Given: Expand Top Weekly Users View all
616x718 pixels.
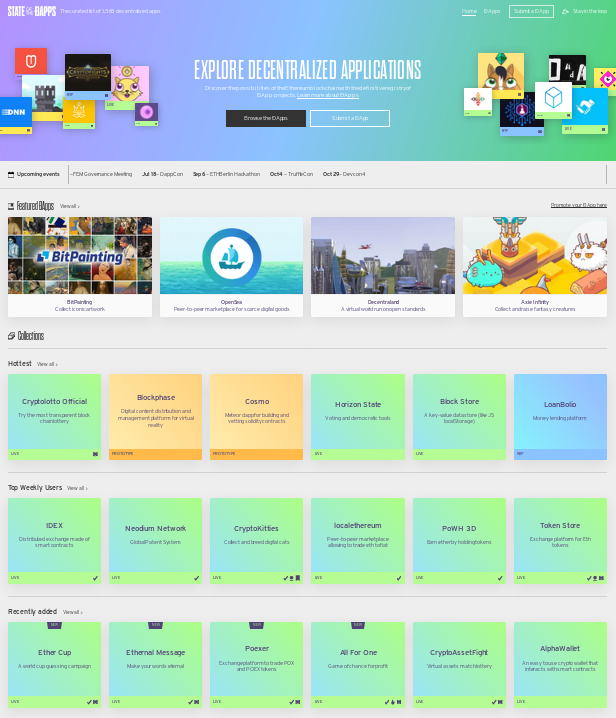Looking at the screenshot, I should (x=77, y=489).
